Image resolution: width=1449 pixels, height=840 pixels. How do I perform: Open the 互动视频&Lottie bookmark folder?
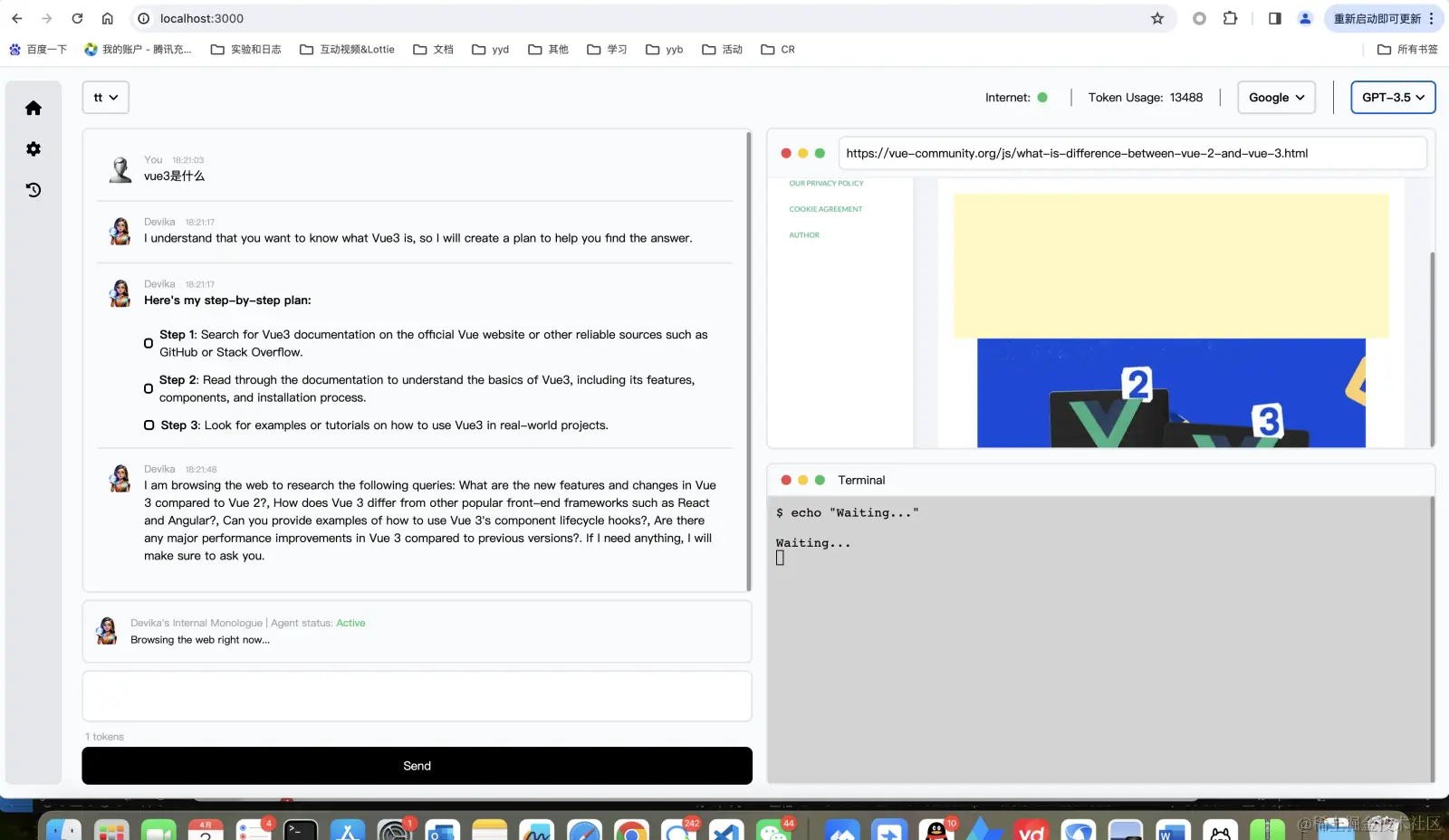coord(347,49)
